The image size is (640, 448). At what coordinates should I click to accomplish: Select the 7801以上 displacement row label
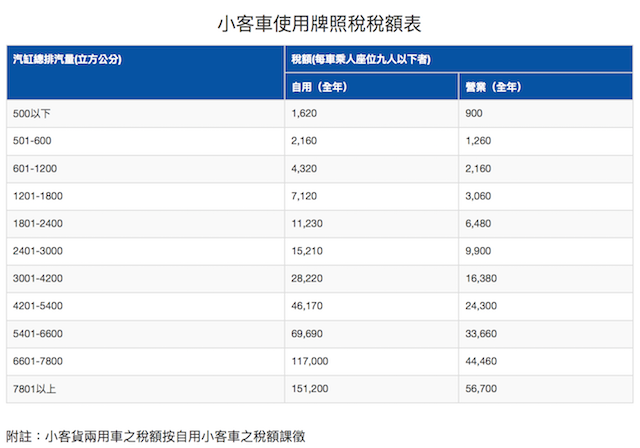coord(33,388)
